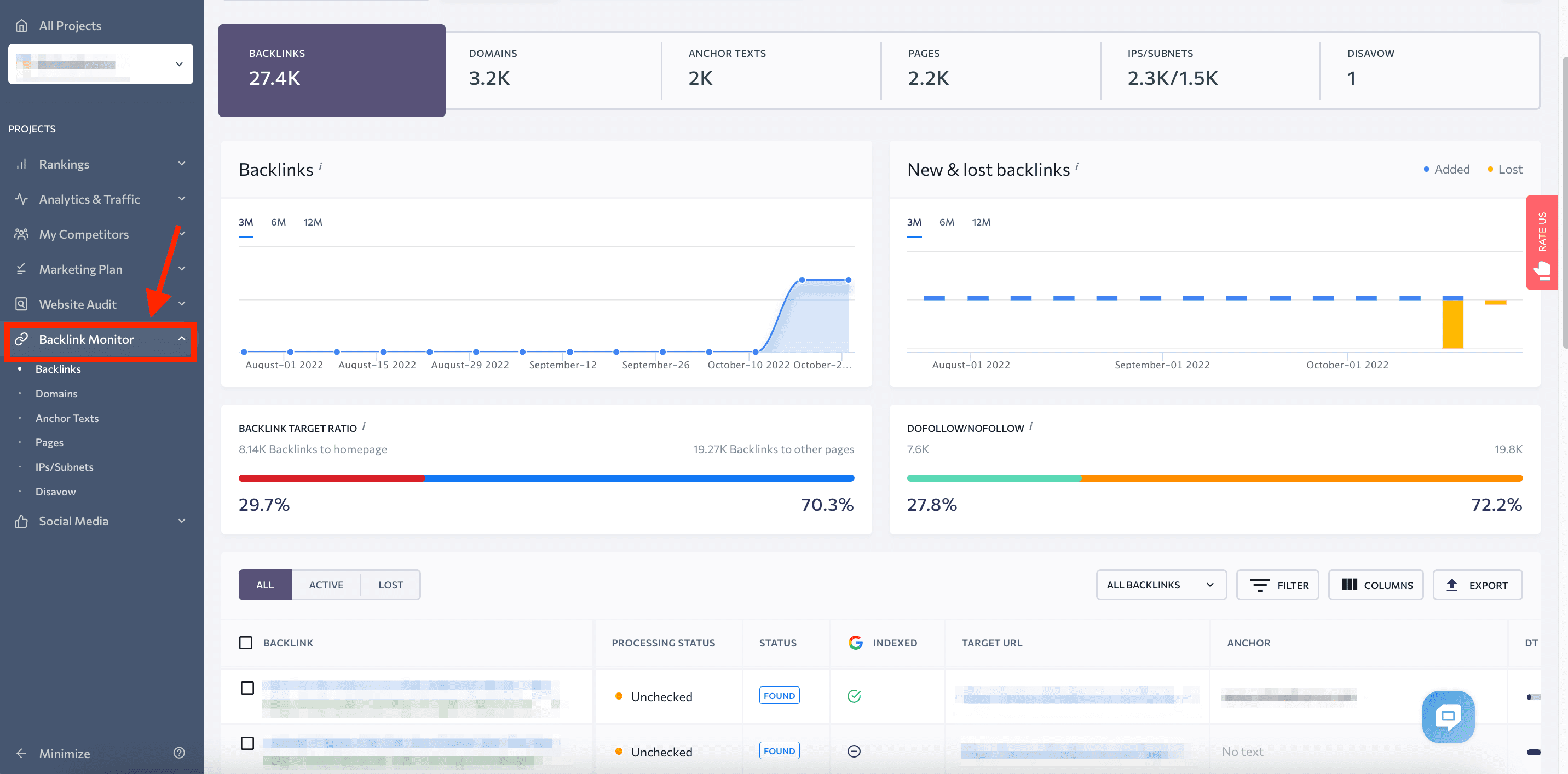Check the select-all backlinks checkbox
This screenshot has width=1568, height=774.
tap(246, 643)
